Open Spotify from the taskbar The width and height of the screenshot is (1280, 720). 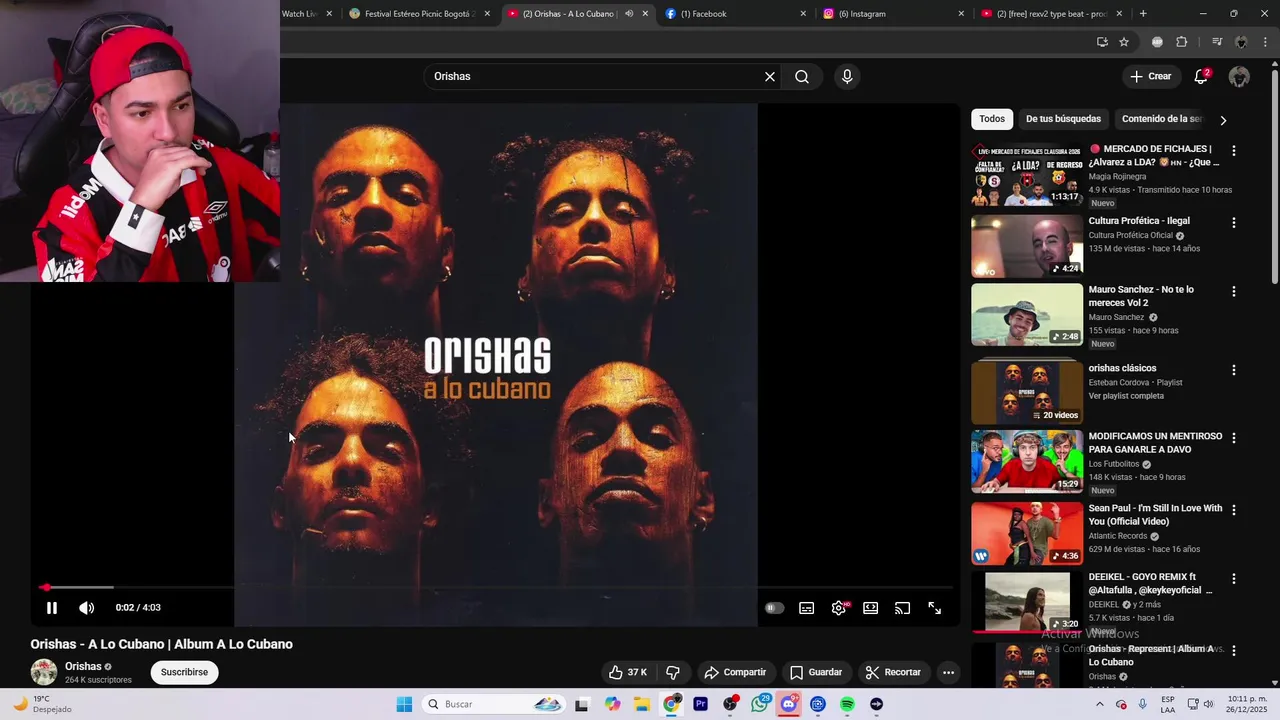[x=847, y=704]
